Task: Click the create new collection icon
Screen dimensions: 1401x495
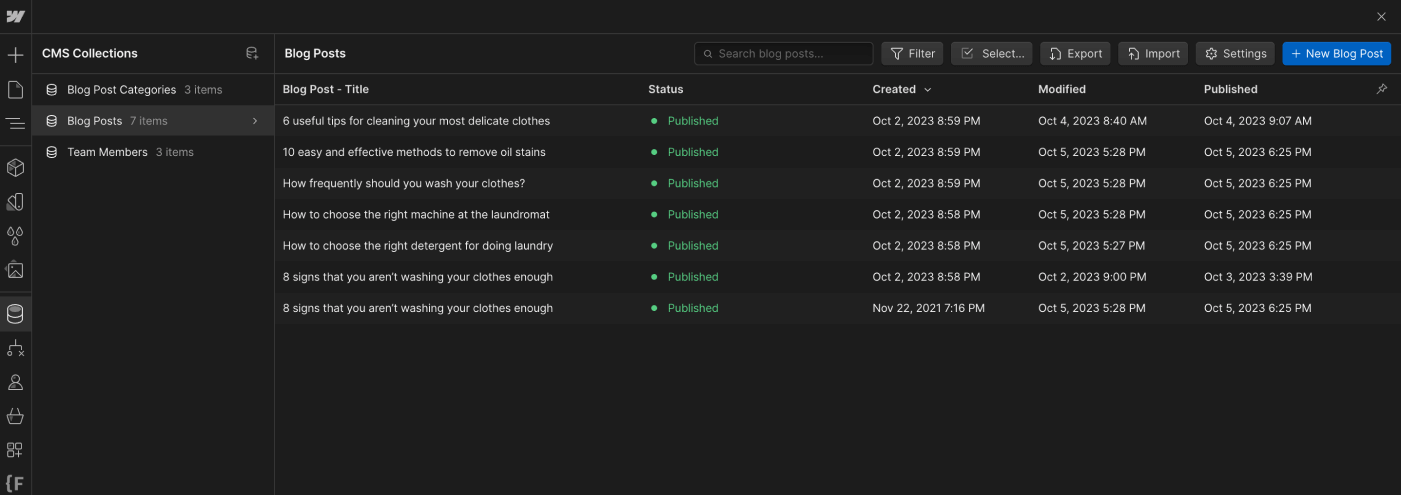Action: click(x=252, y=53)
